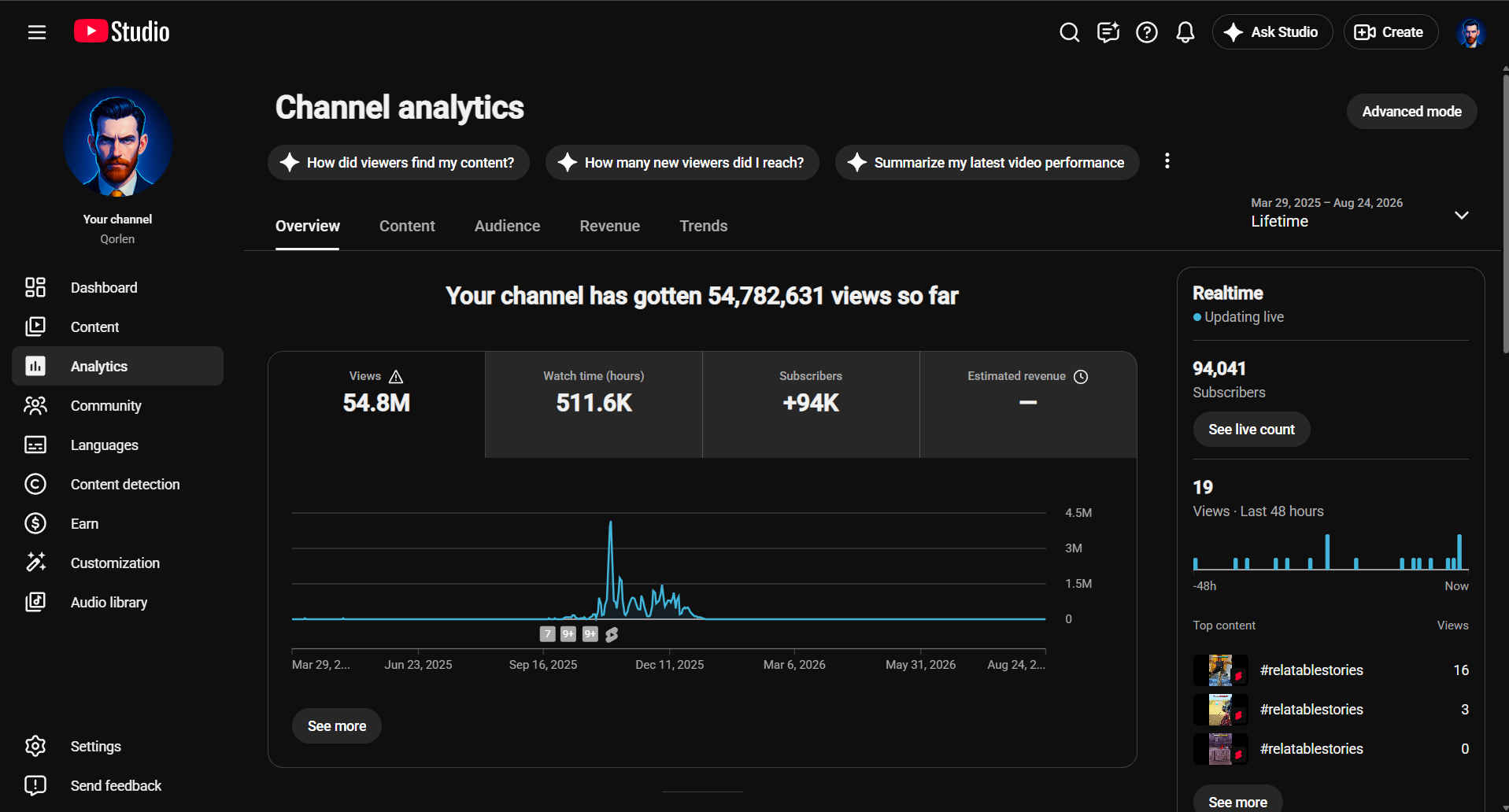Click the feedback comments icon in header
1509x812 pixels.
tap(1108, 32)
